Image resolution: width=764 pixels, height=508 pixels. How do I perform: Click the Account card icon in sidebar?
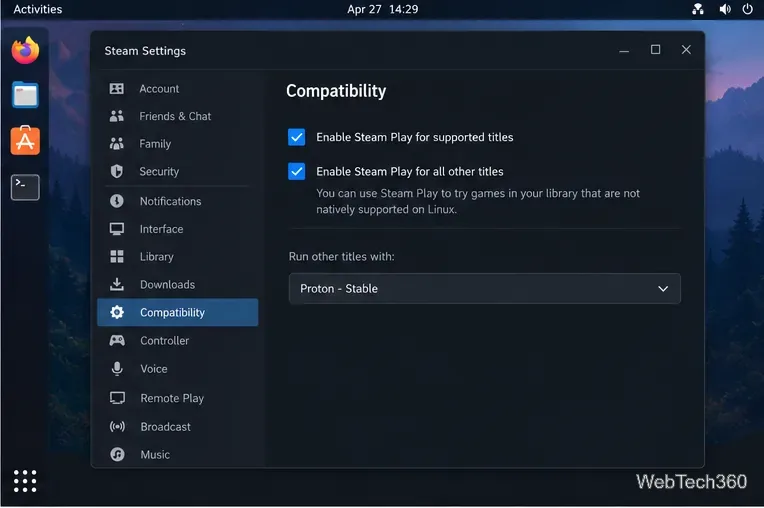click(x=116, y=89)
